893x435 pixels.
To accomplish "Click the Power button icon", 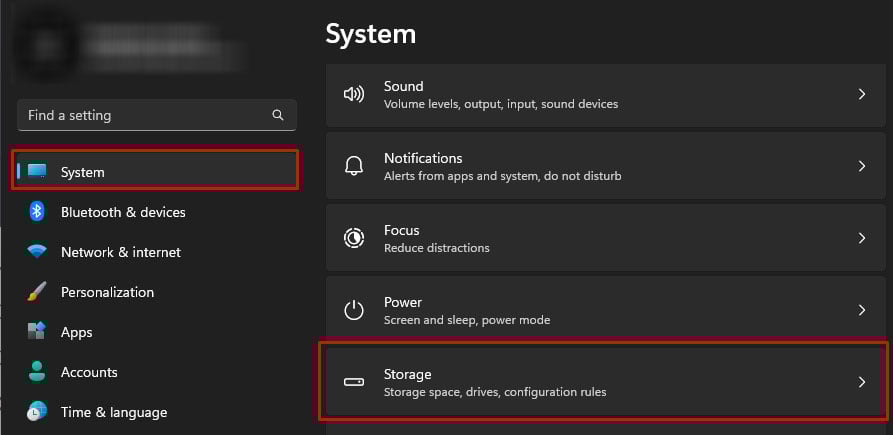I will tap(354, 310).
